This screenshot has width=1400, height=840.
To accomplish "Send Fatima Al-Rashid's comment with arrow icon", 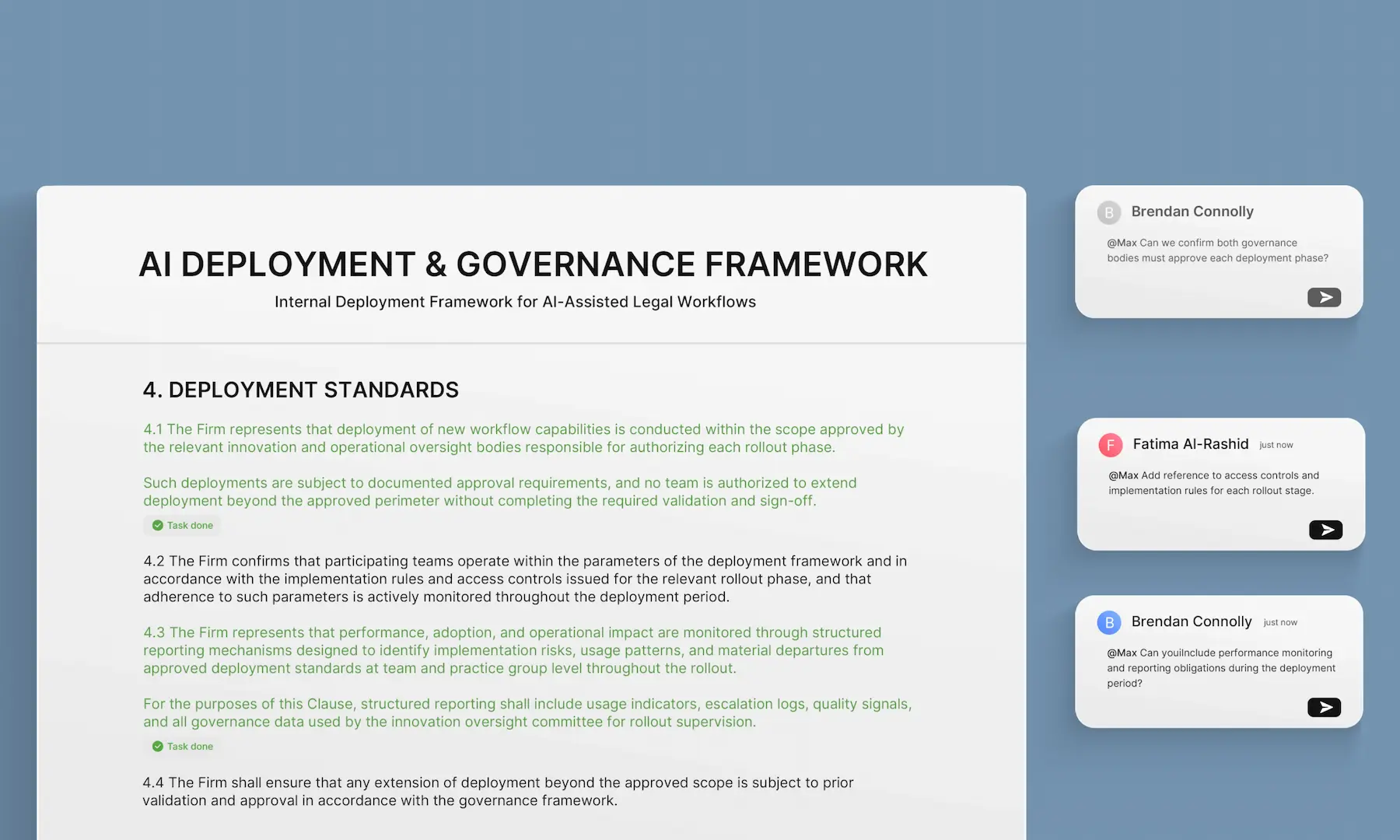I will click(1325, 530).
